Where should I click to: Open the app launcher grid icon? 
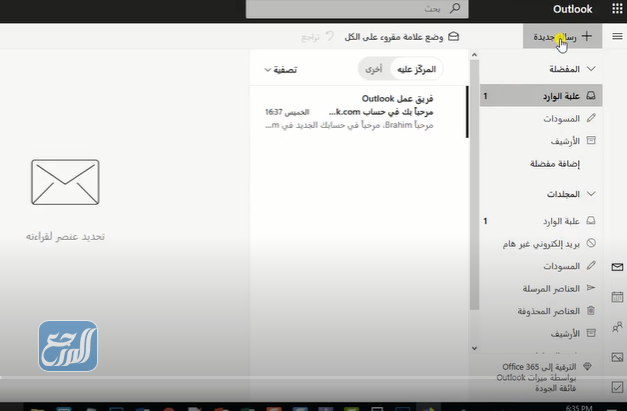[x=615, y=9]
